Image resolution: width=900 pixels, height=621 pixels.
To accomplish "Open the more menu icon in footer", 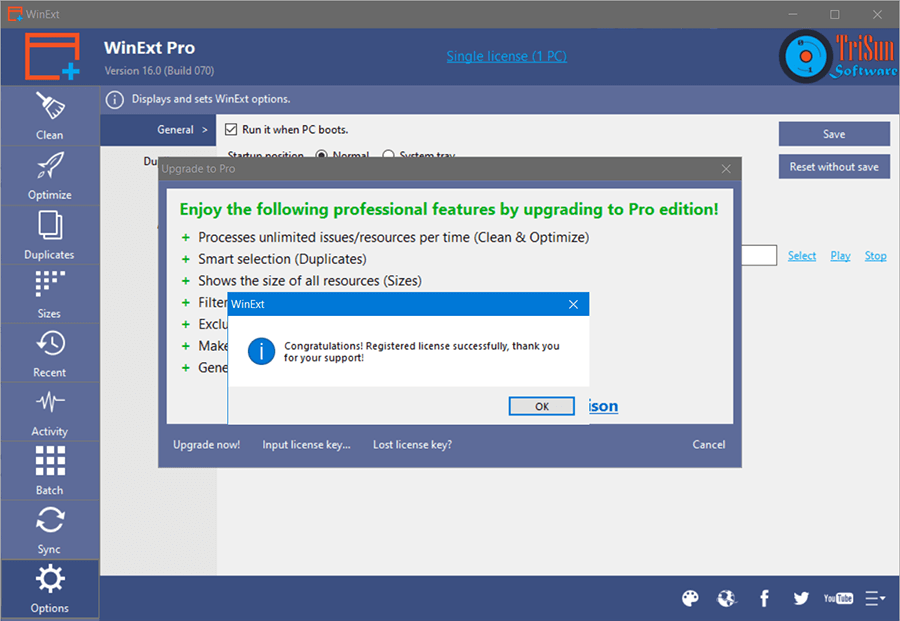I will click(875, 599).
